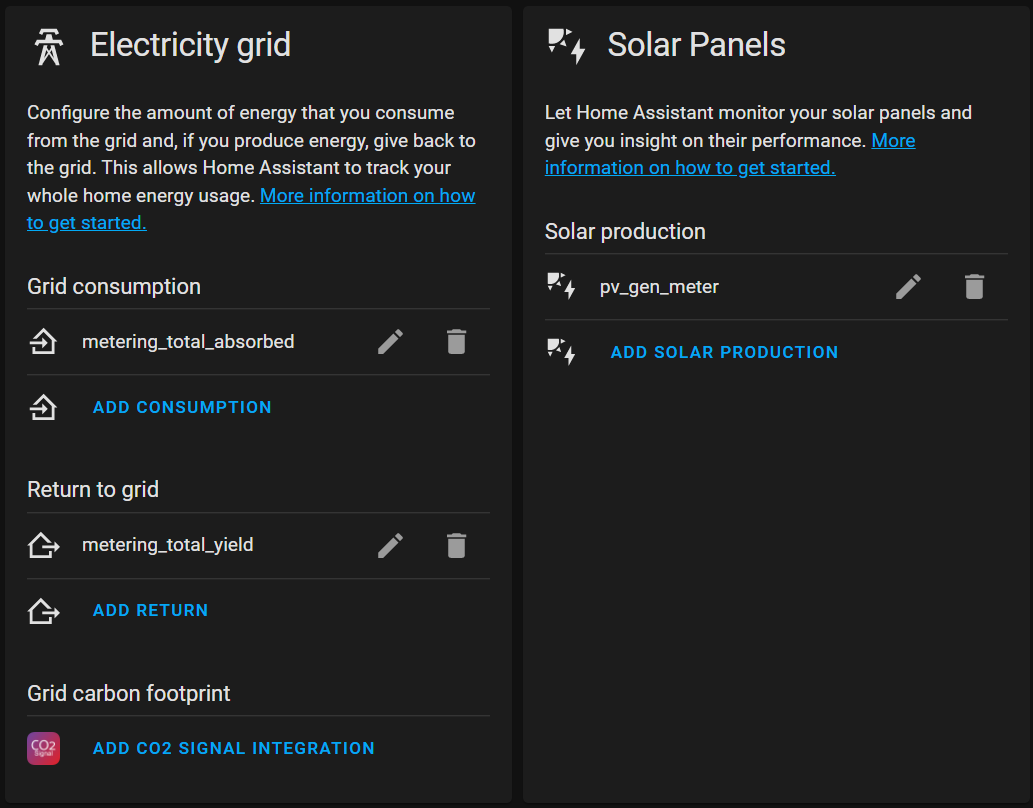Click the Solar Panels header icon
This screenshot has height=808, width=1033.
[x=566, y=43]
